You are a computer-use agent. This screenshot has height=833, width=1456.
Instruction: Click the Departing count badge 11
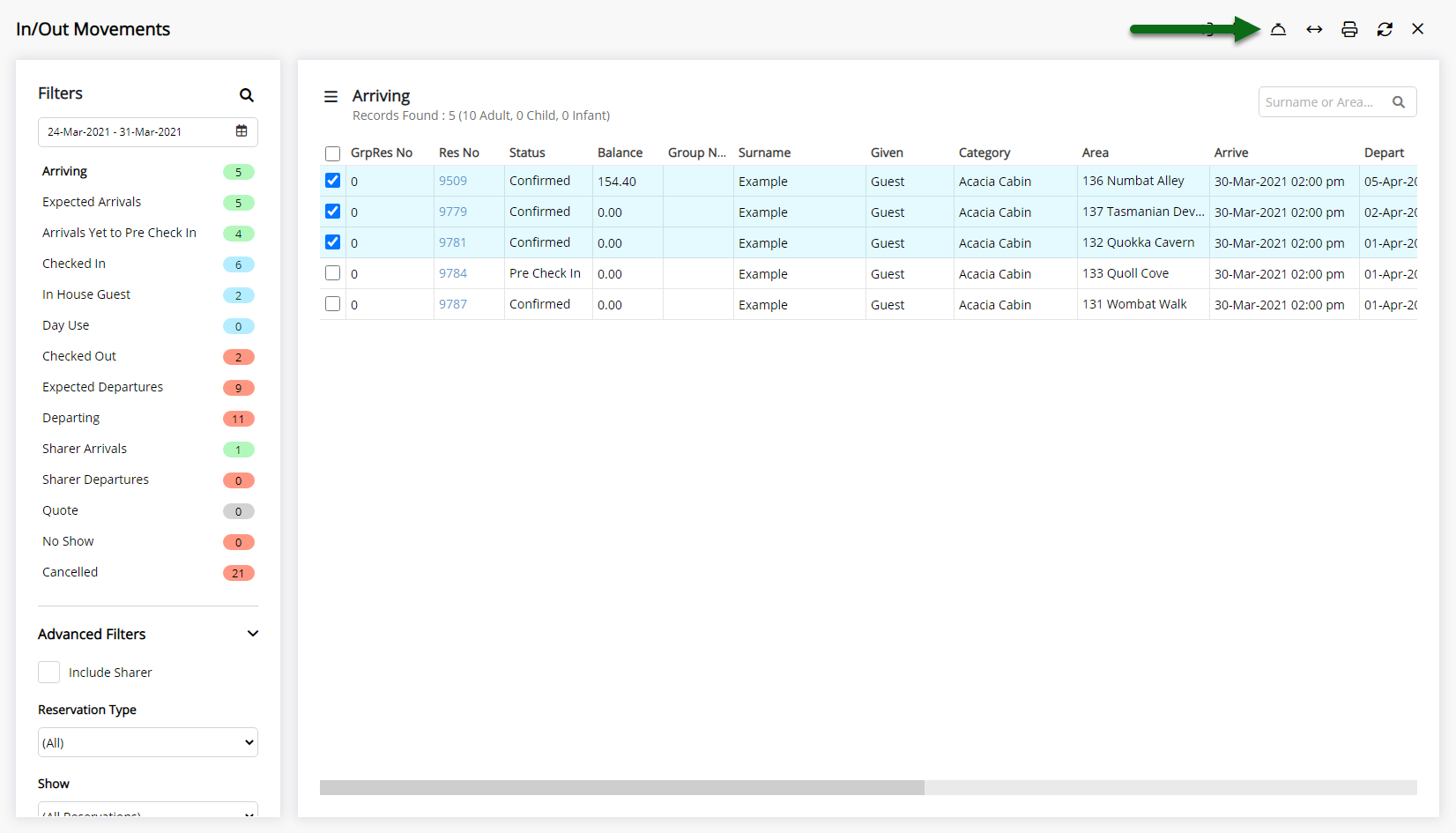coord(238,419)
